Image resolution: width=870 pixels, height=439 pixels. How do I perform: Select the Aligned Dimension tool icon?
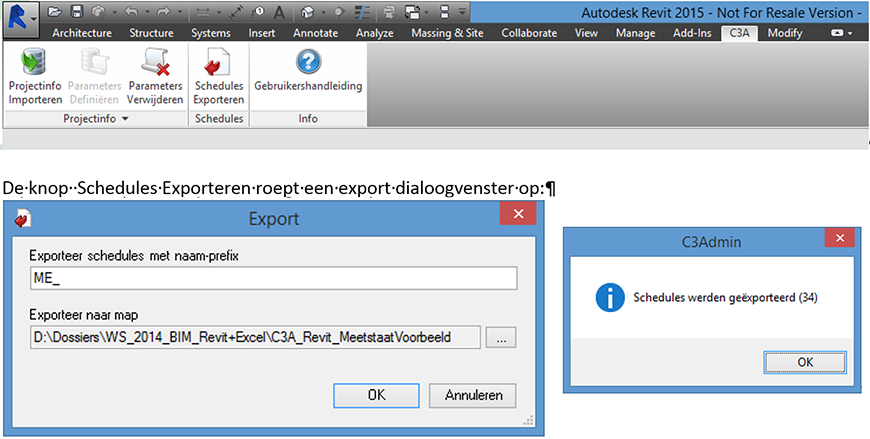(x=236, y=12)
